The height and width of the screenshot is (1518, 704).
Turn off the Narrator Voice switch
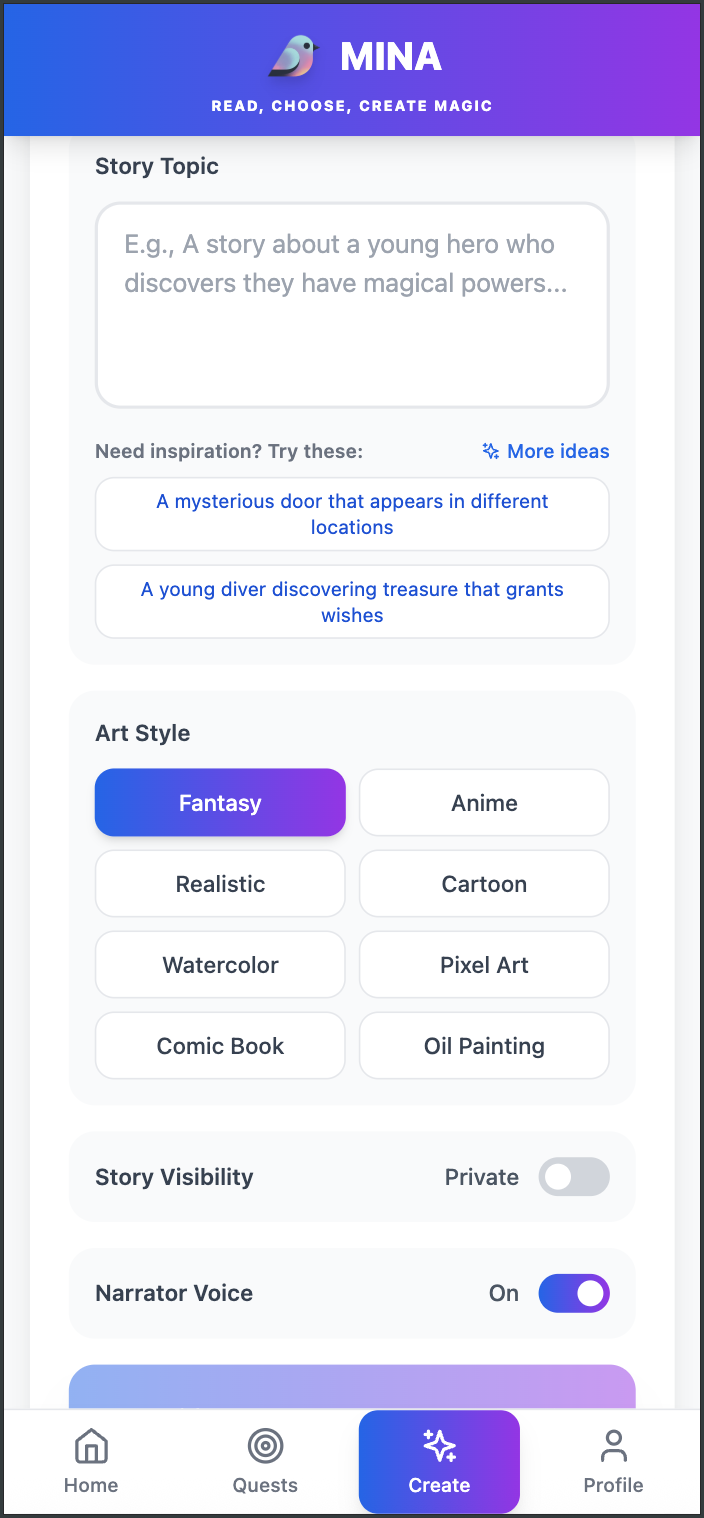[573, 1293]
